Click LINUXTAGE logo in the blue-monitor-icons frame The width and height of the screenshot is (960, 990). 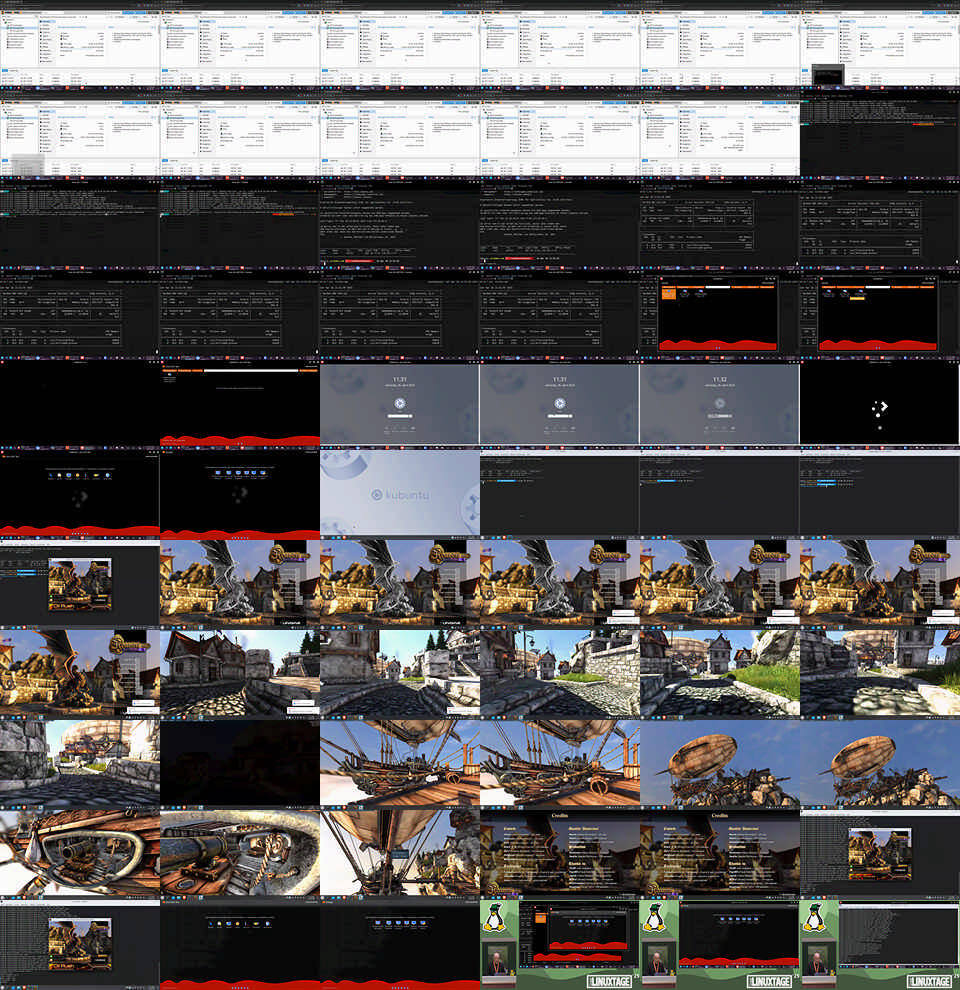coord(770,981)
